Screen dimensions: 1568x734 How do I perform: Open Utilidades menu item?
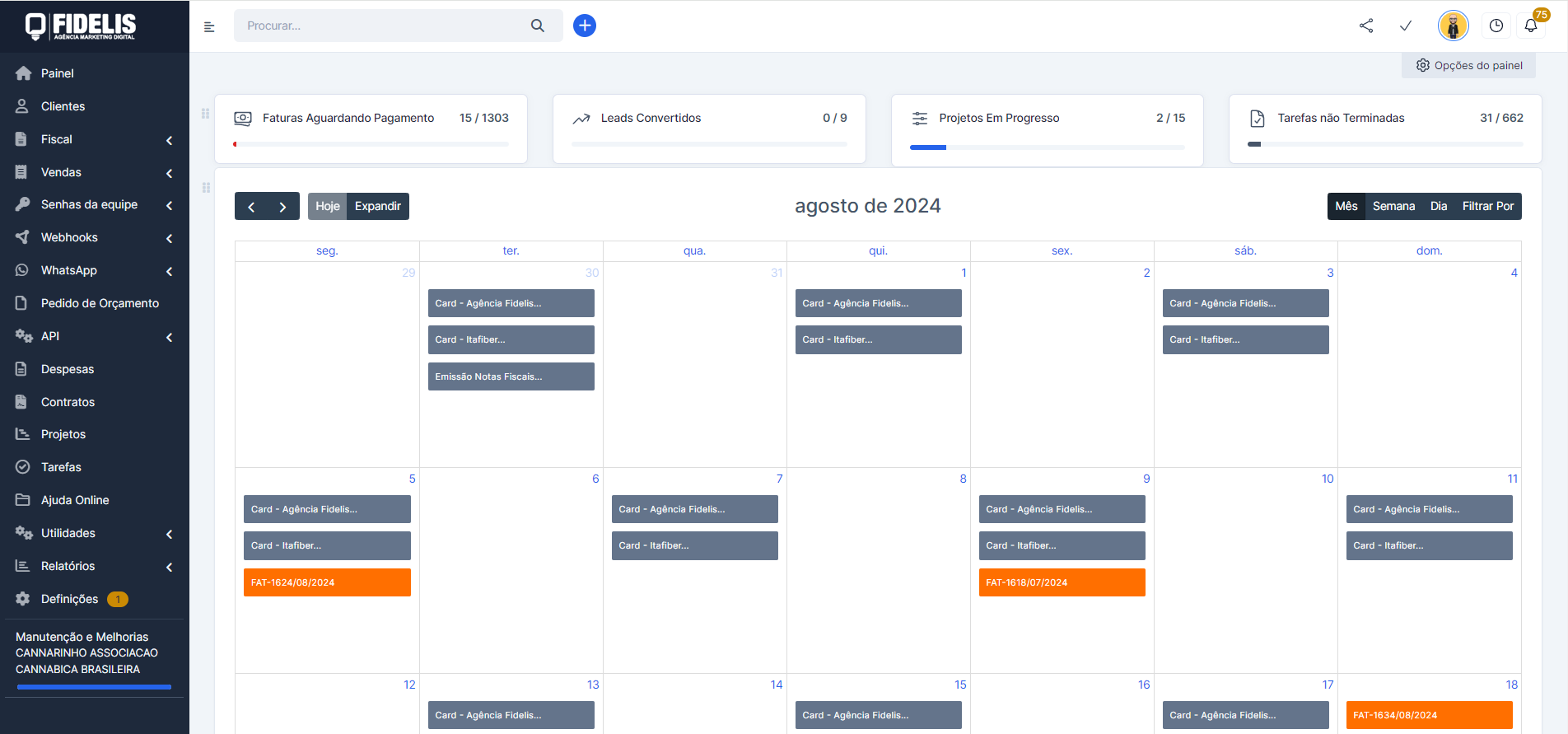[94, 533]
